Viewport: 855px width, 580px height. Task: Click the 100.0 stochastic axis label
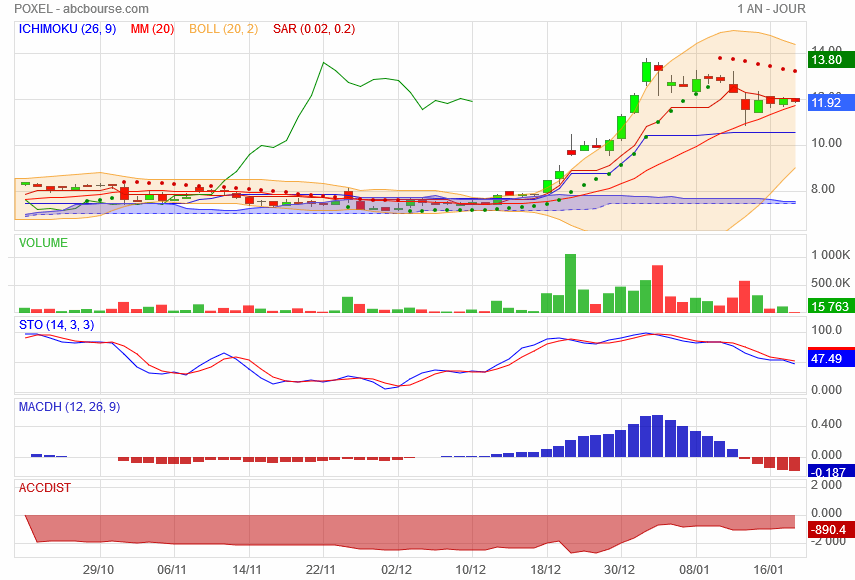pyautogui.click(x=827, y=330)
